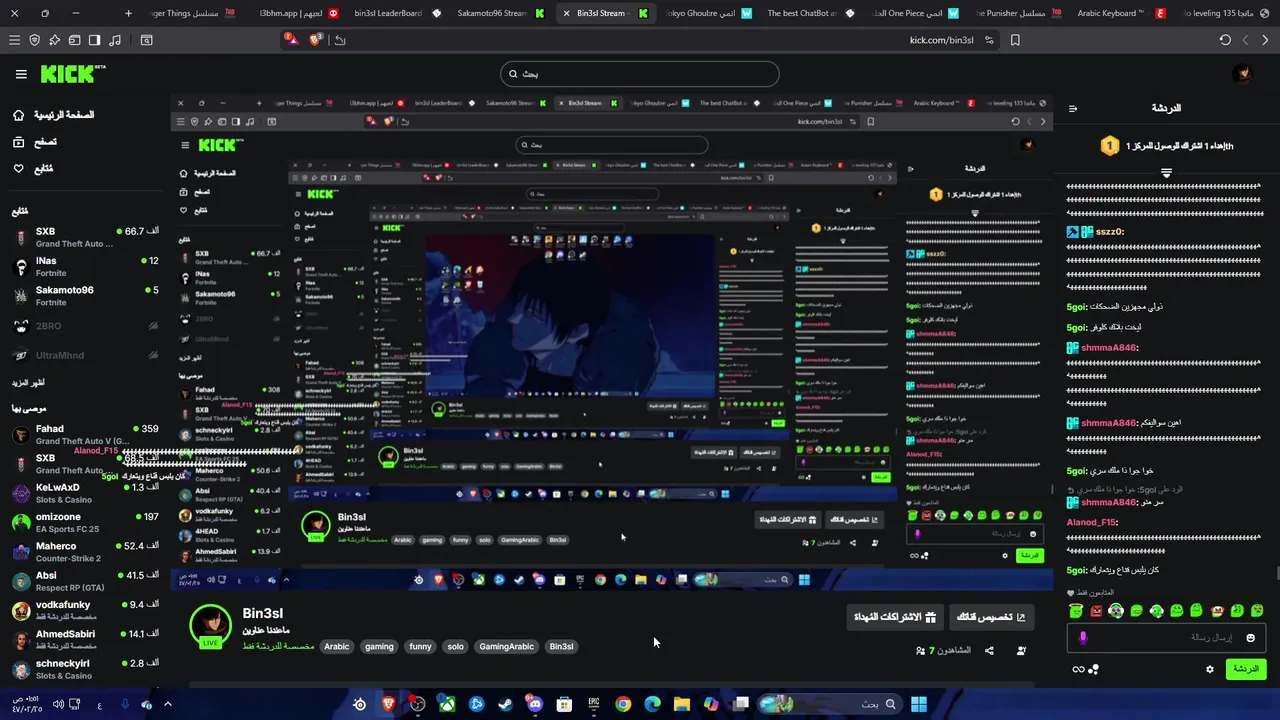Select the funny tag
This screenshot has width=1280, height=720.
click(x=420, y=646)
